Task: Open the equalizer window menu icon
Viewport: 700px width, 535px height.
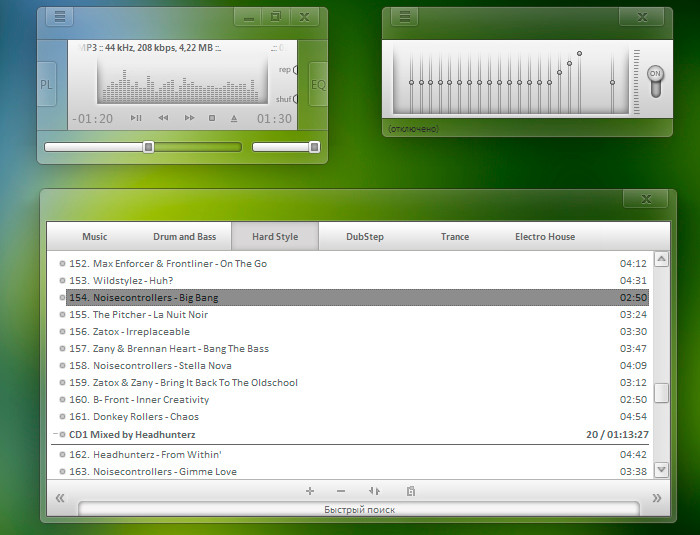Action: [404, 17]
